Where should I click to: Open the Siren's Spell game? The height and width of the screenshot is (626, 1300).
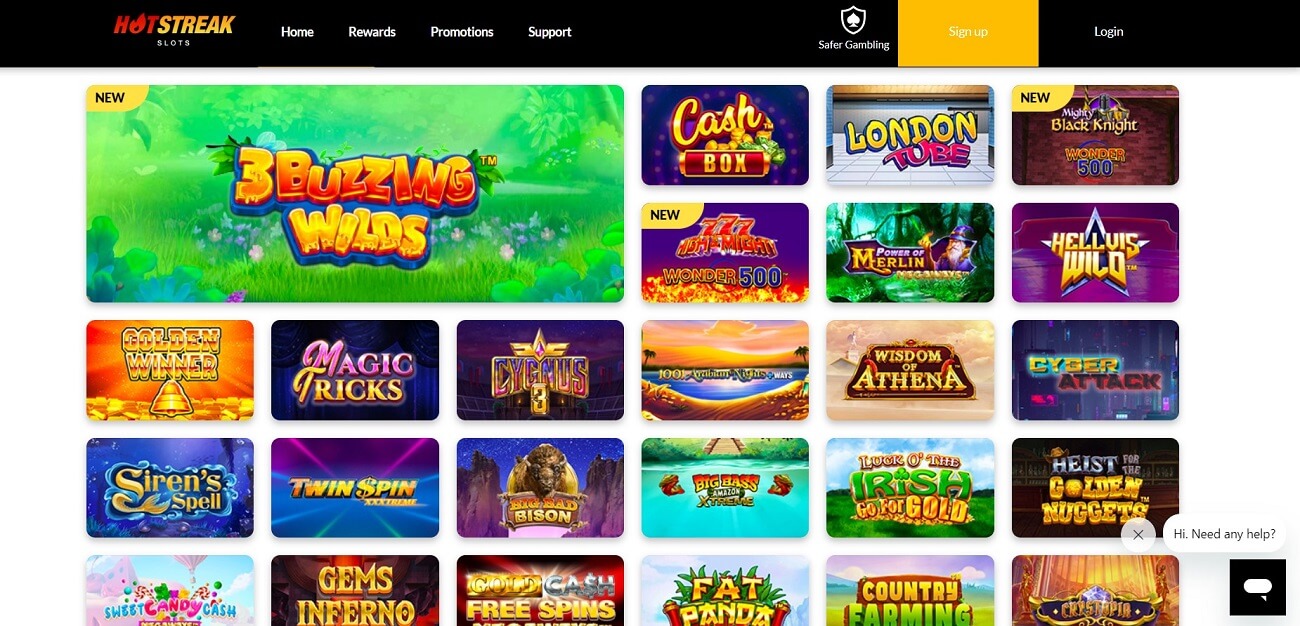170,488
